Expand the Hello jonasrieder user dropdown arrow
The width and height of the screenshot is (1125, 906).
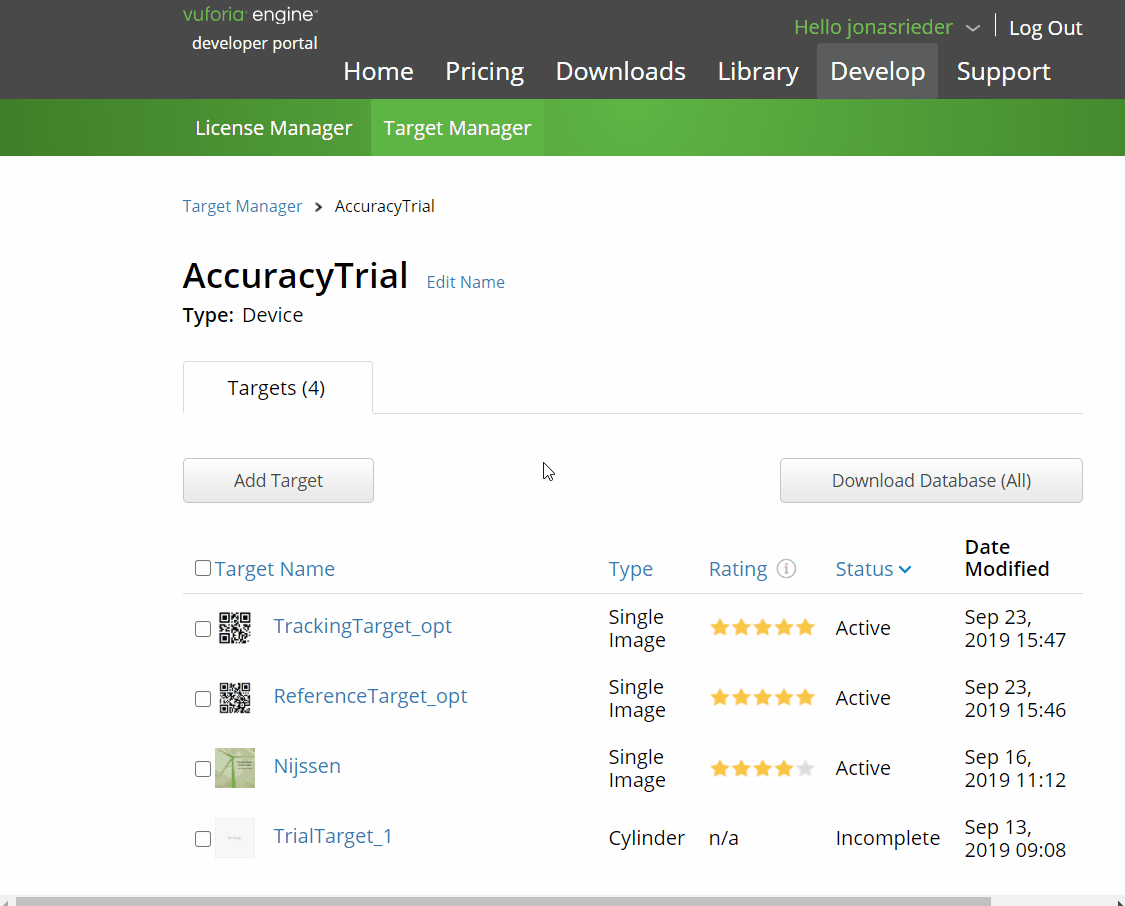pyautogui.click(x=972, y=29)
